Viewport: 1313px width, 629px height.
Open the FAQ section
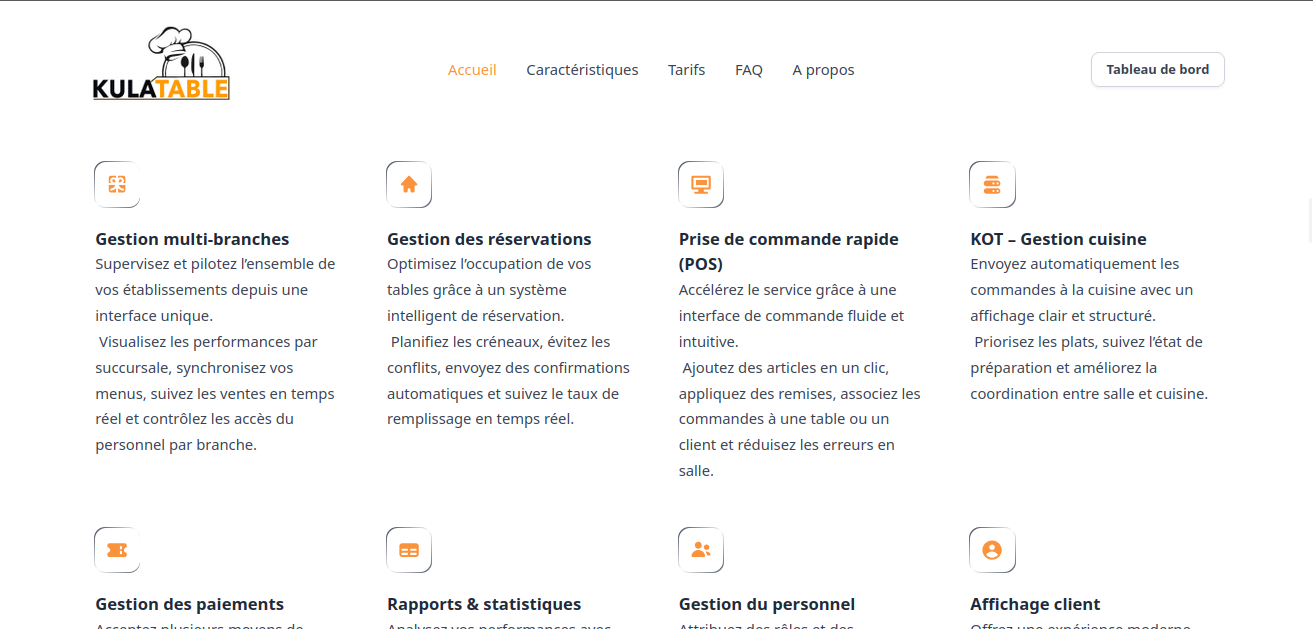tap(749, 70)
